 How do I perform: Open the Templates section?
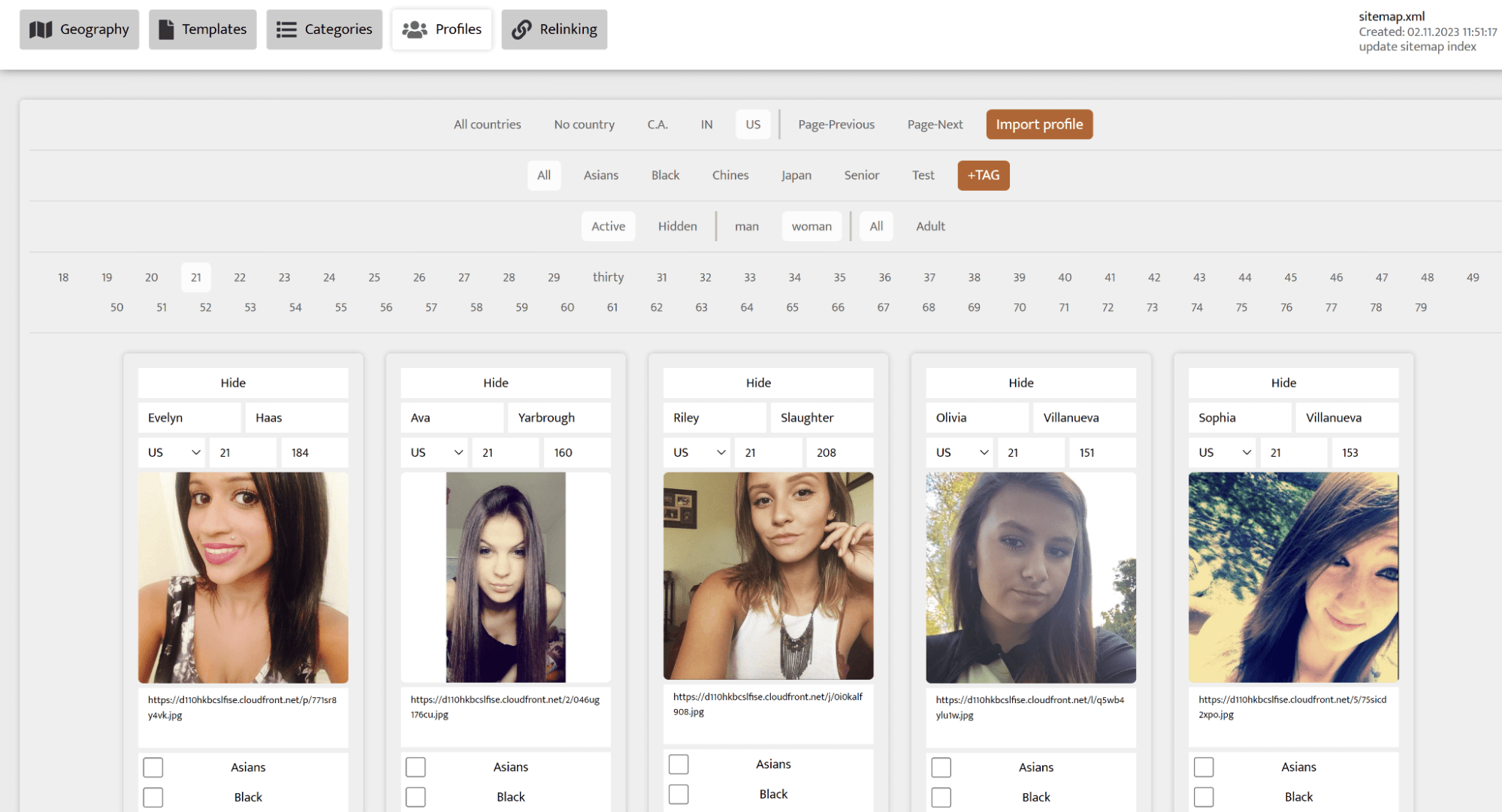coord(202,29)
